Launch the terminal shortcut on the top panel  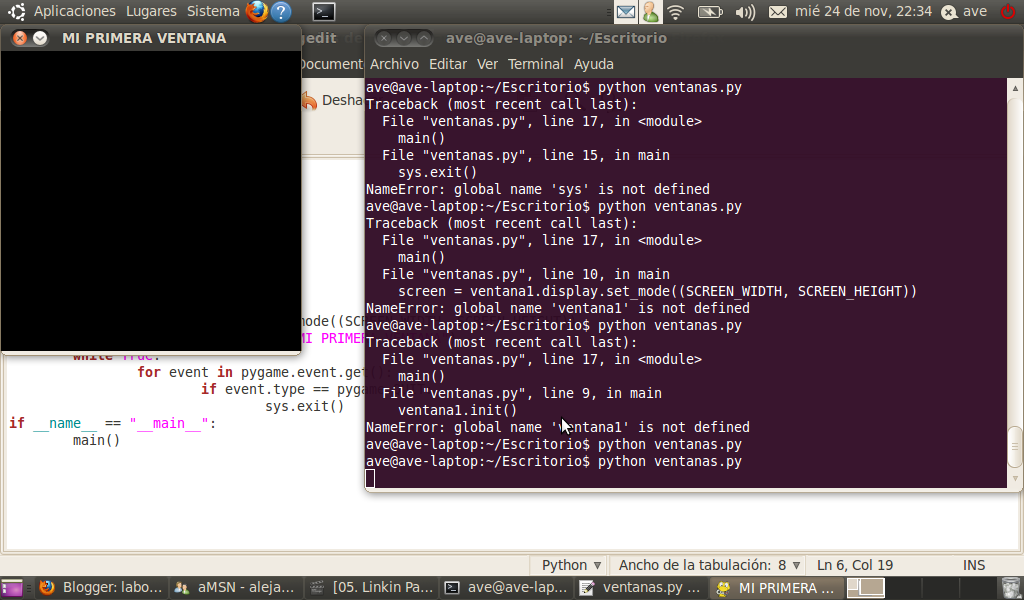coord(323,11)
